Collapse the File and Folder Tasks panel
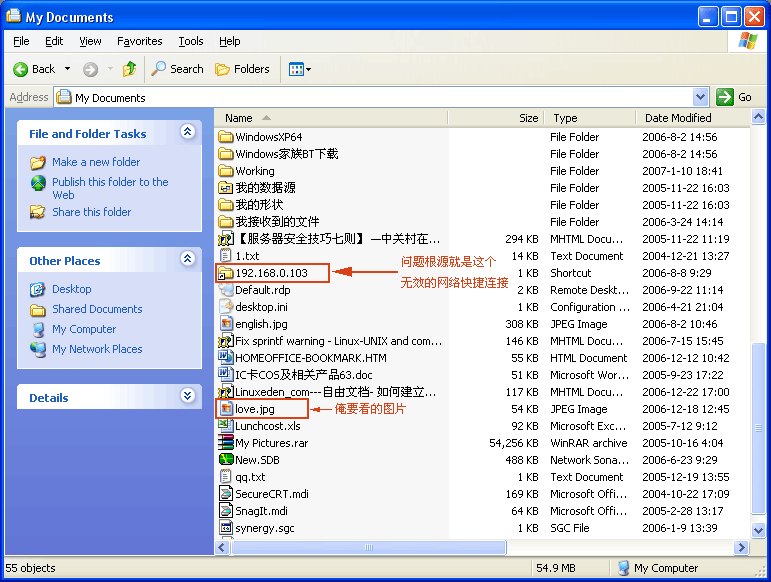This screenshot has width=771, height=582. (x=187, y=132)
